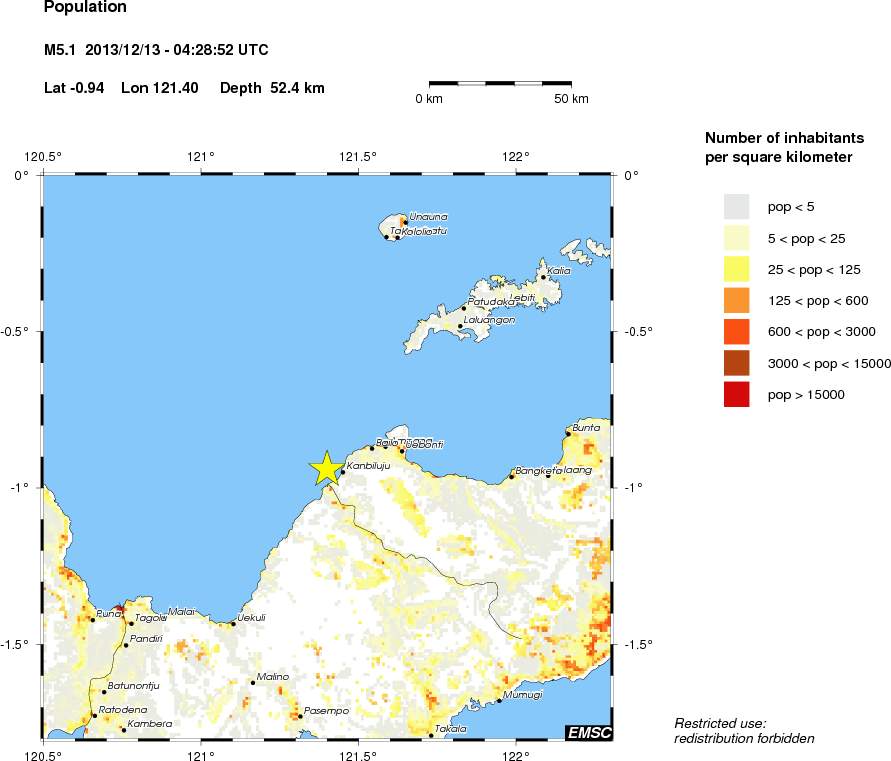Click the 'Takala' town label
Viewport: 891px width, 761px height.
(451, 729)
